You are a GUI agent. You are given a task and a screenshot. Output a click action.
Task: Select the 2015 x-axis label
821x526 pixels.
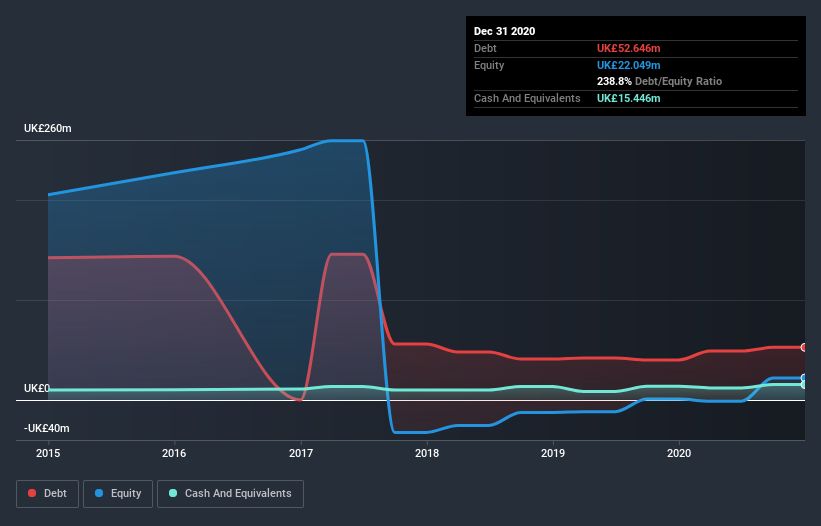click(48, 453)
